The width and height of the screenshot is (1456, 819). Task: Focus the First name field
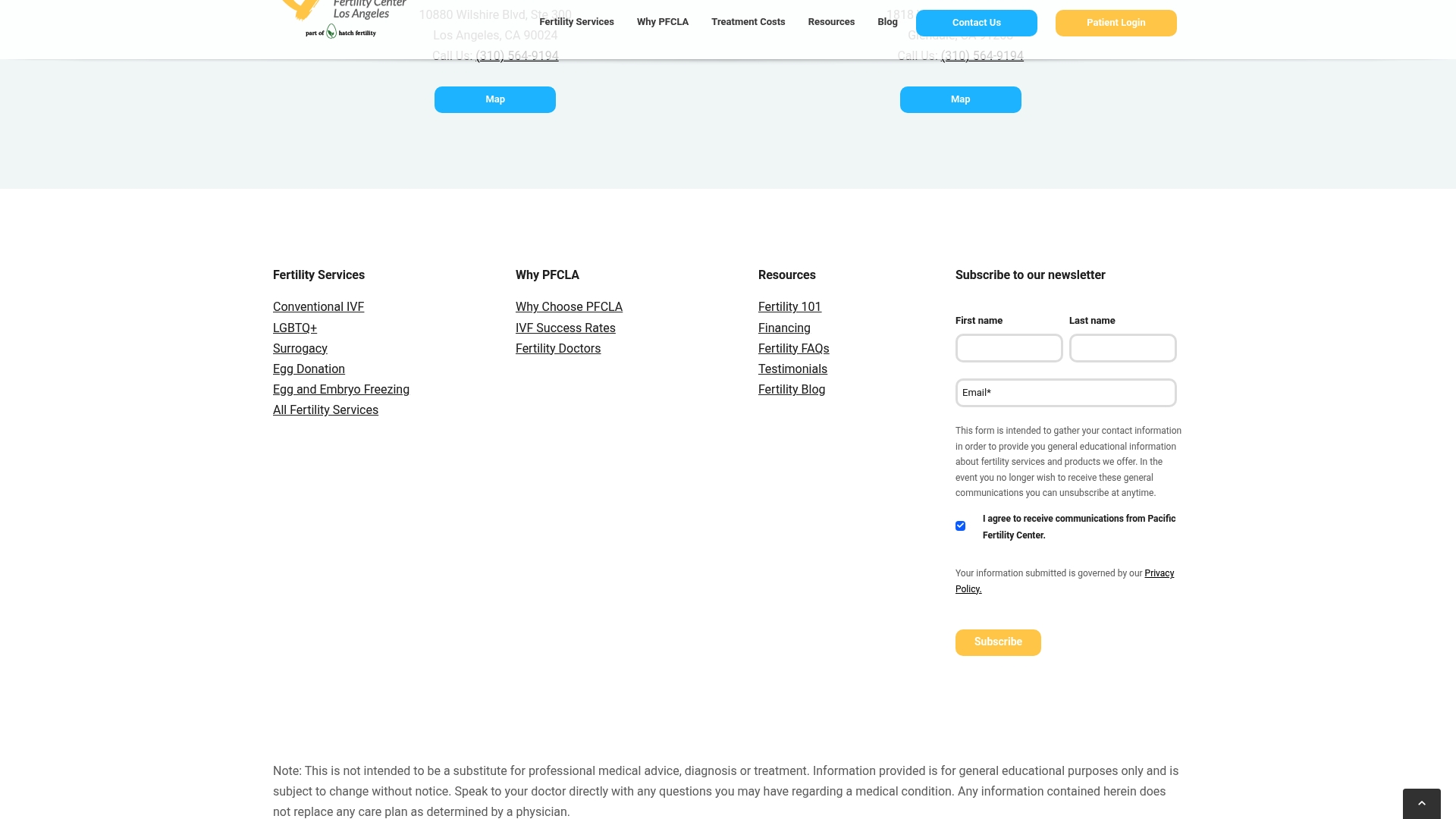point(1009,348)
